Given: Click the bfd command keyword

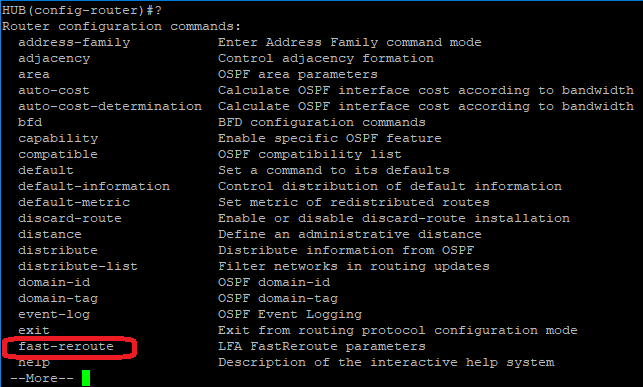Looking at the screenshot, I should [30, 122].
